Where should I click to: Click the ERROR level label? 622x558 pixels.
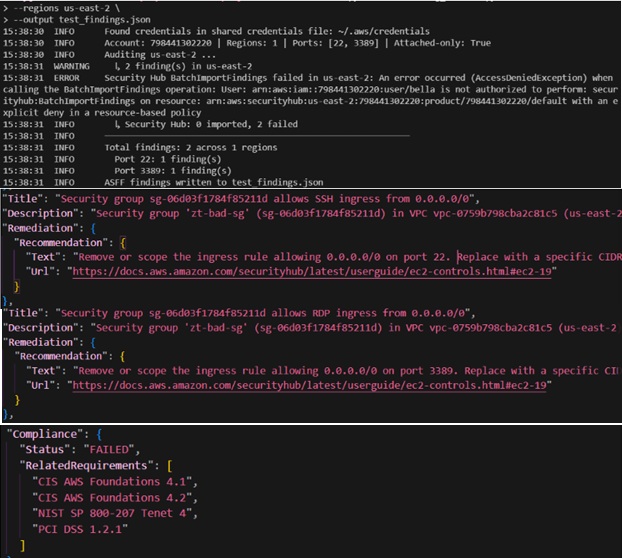click(67, 78)
